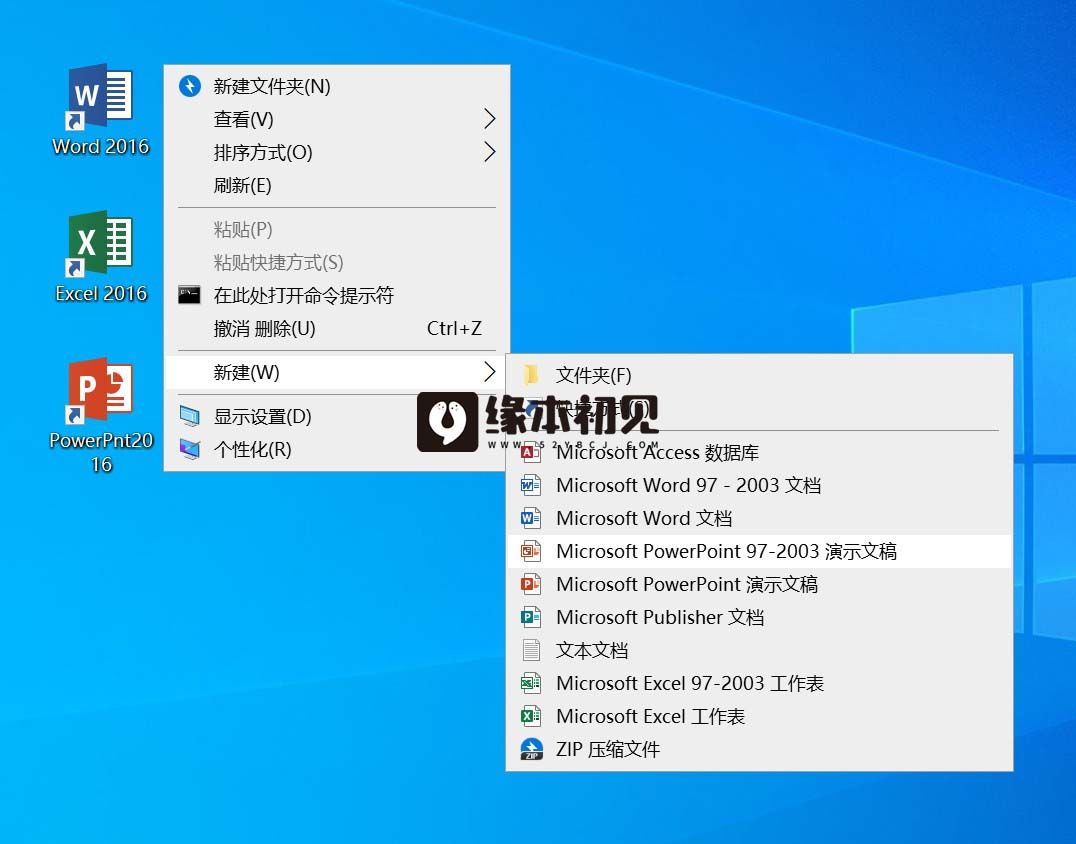Click the disabled 粘贴快捷方式(S) entry
1076x844 pixels.
tap(337, 262)
